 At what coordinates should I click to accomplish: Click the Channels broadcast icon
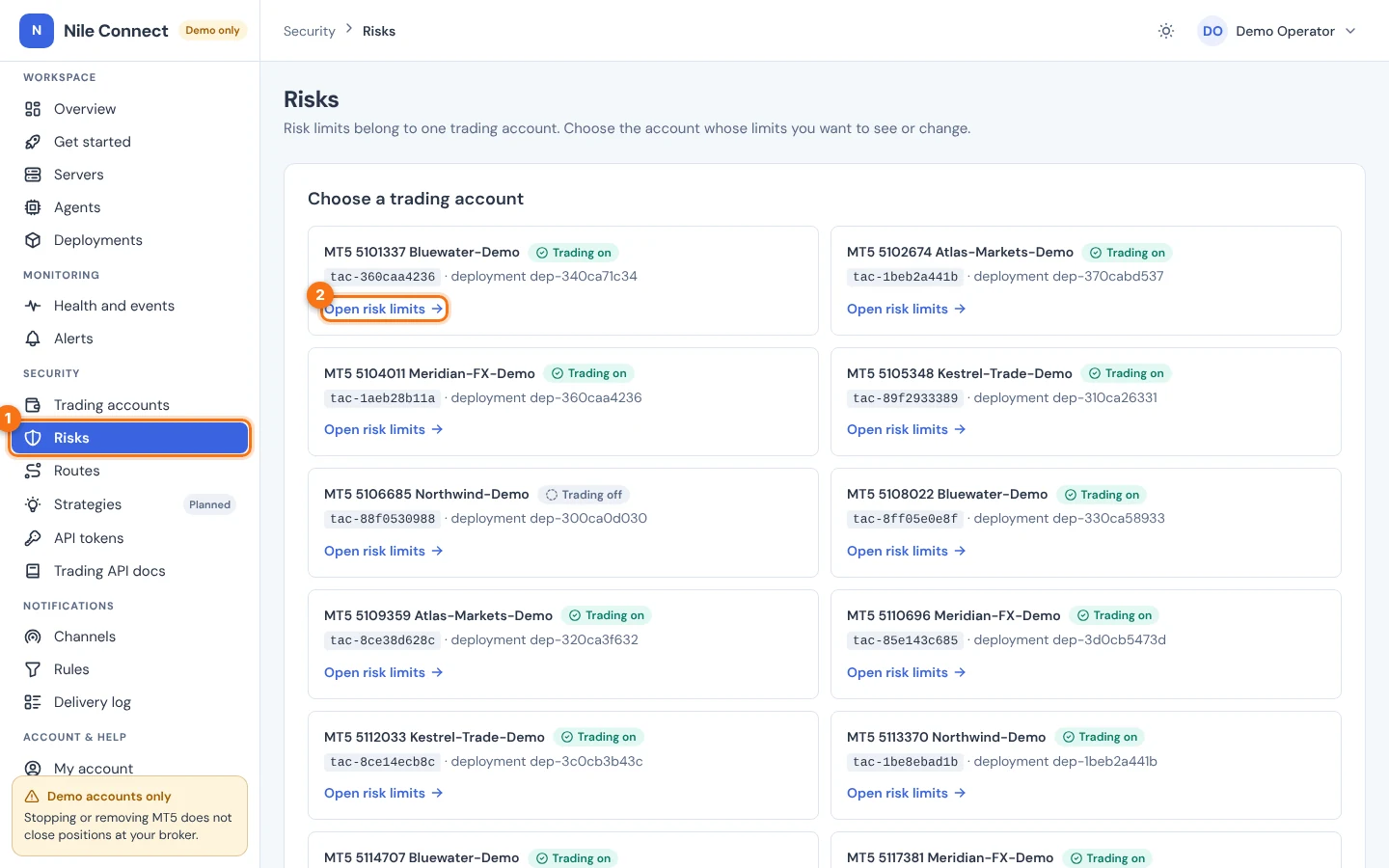tap(33, 637)
